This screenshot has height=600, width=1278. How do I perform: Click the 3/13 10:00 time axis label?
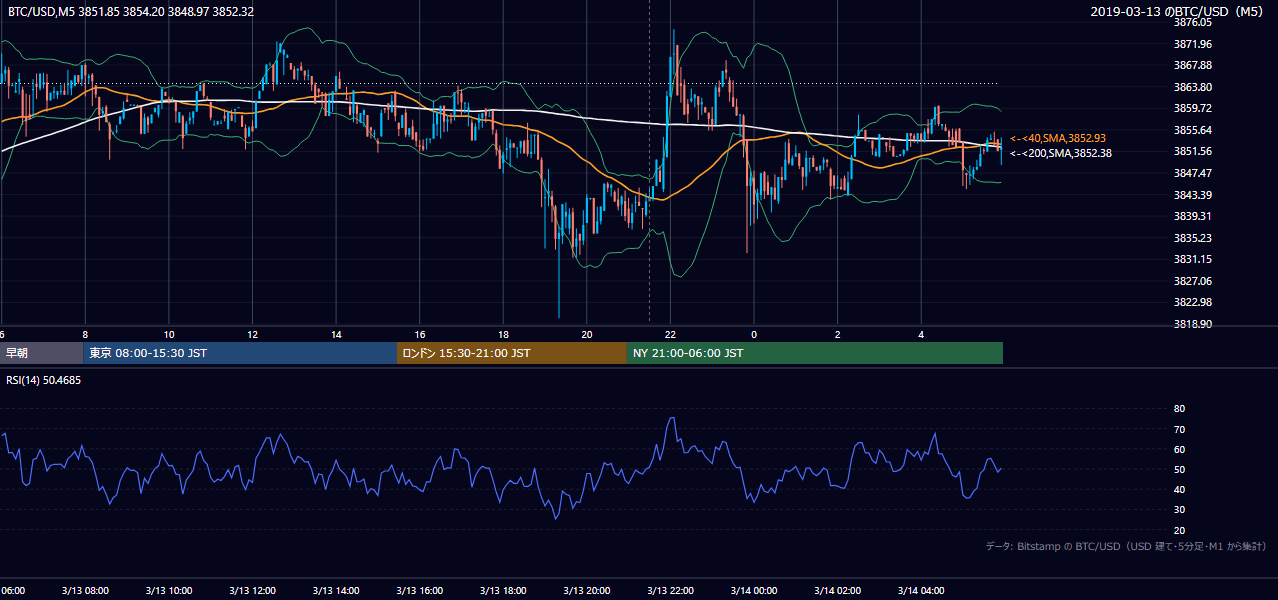tap(169, 590)
